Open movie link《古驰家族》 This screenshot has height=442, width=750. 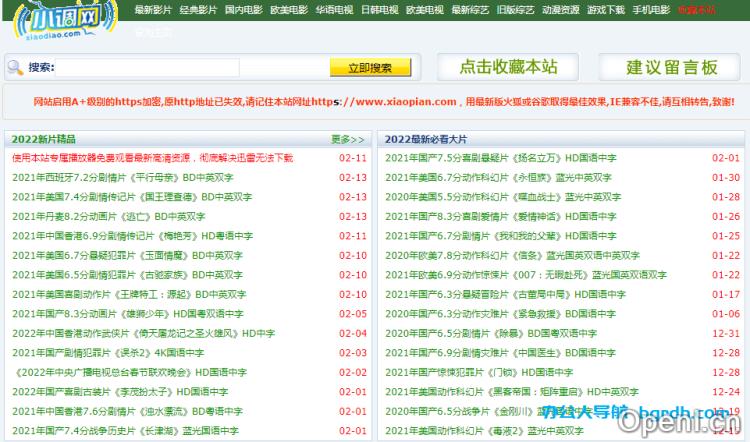pos(127,275)
